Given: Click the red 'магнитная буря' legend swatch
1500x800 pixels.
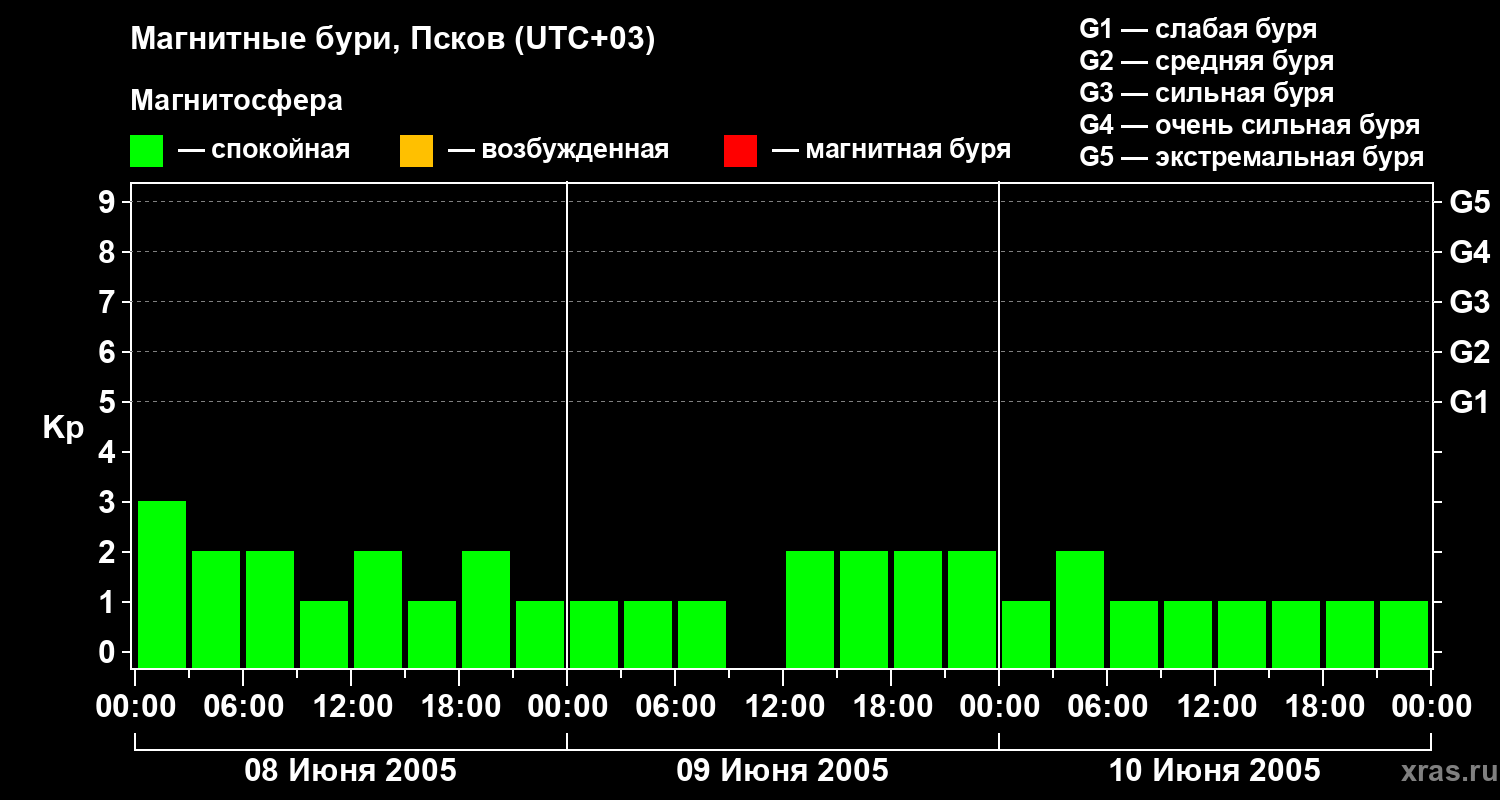Looking at the screenshot, I should [740, 151].
